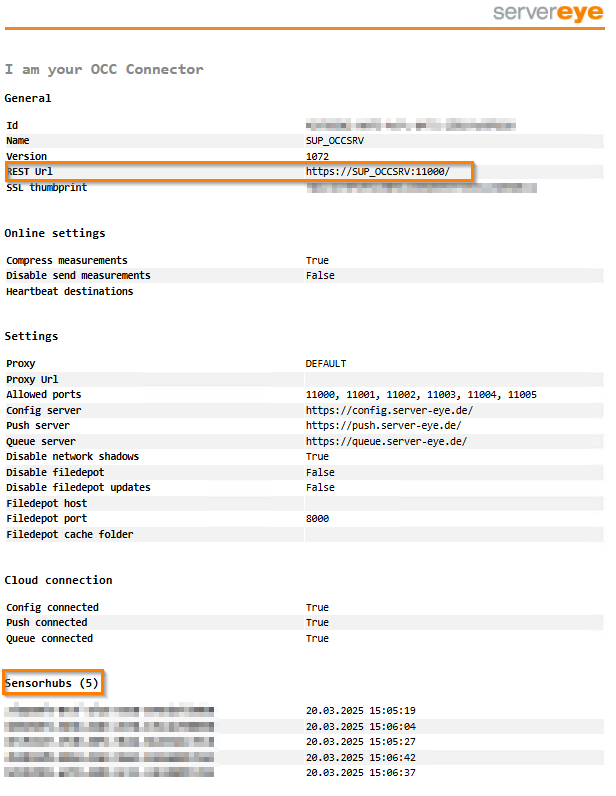Click the Heartbeat destinations label
Image resolution: width=616 pixels, height=796 pixels.
70,291
